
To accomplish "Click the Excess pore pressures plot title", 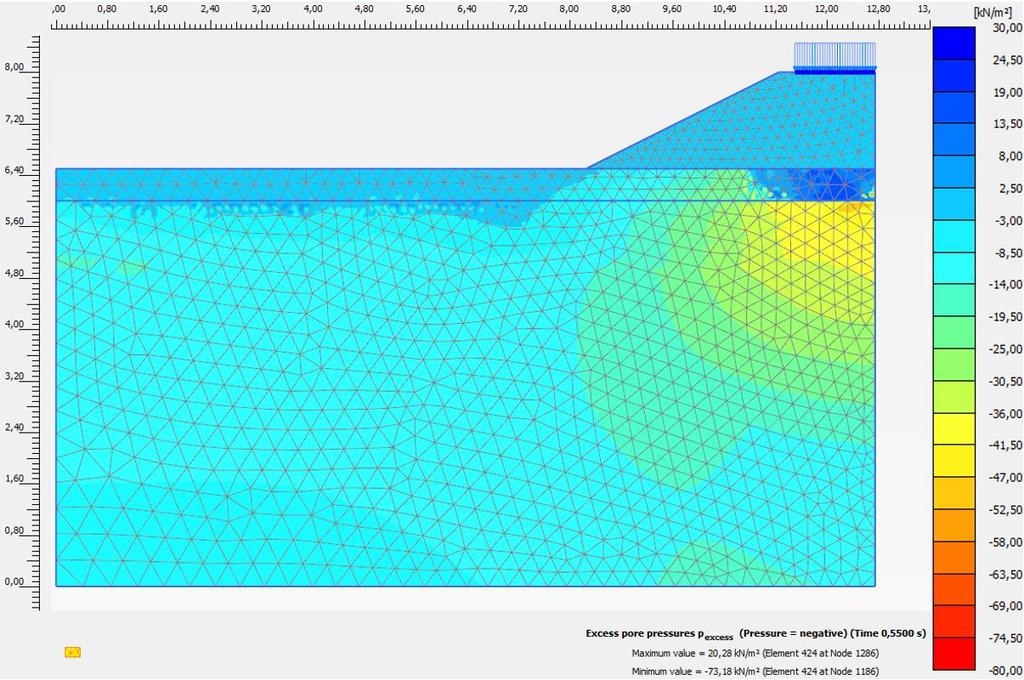I will (756, 634).
